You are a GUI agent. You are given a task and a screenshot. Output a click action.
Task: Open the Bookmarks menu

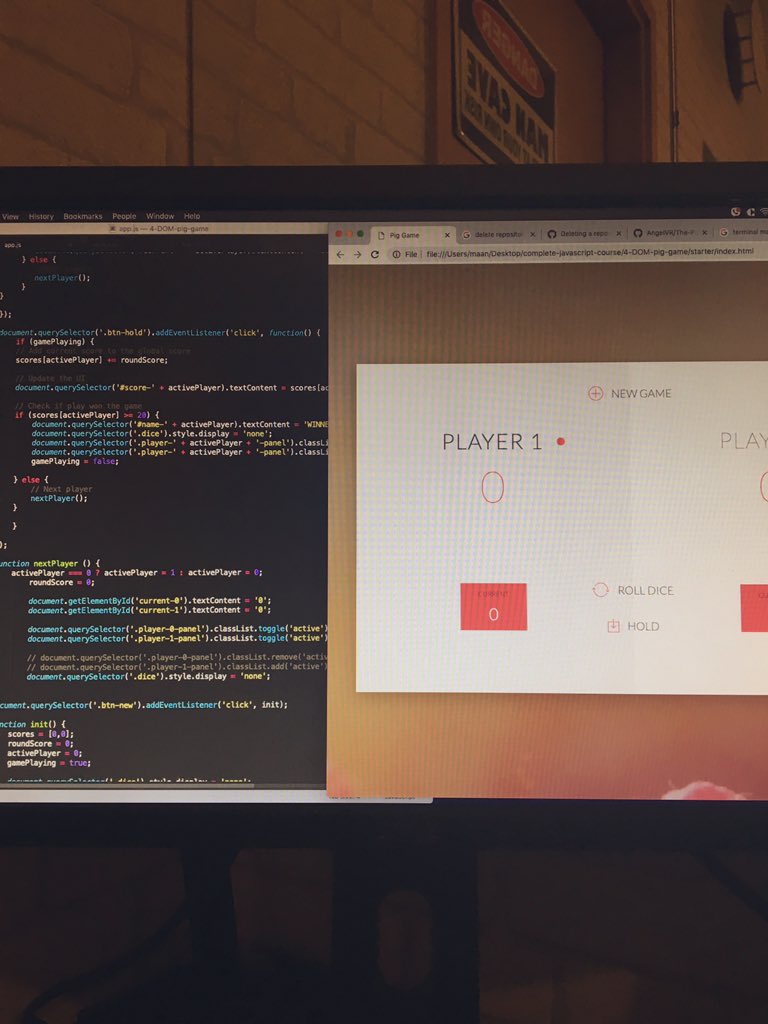pos(83,216)
